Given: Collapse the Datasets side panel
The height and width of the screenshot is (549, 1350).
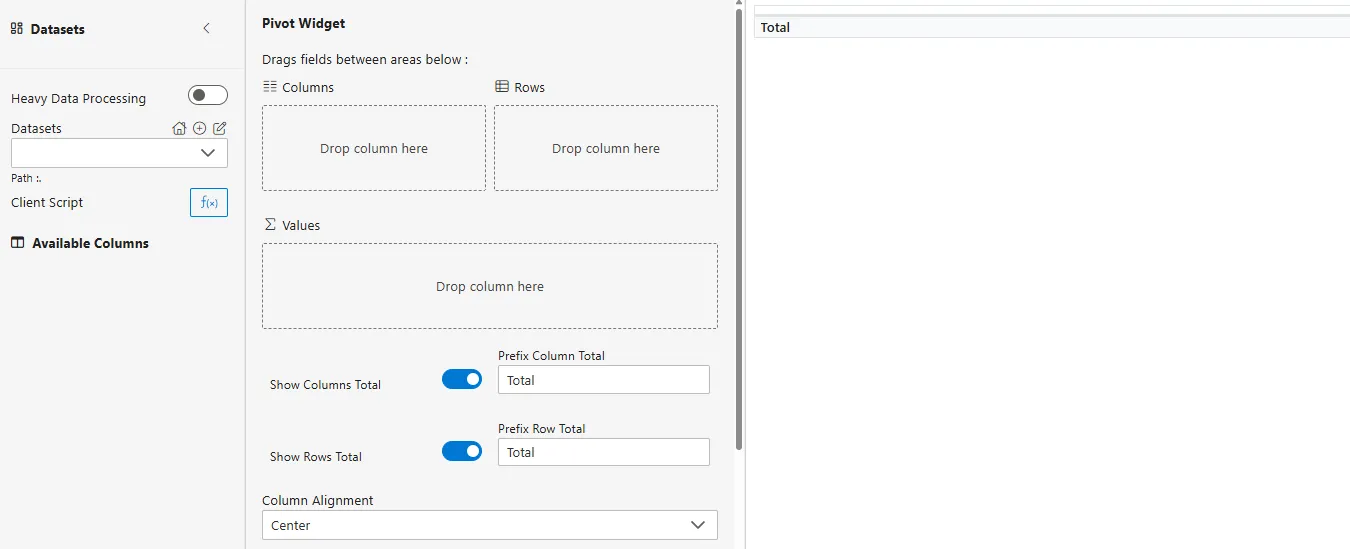Looking at the screenshot, I should [x=207, y=29].
